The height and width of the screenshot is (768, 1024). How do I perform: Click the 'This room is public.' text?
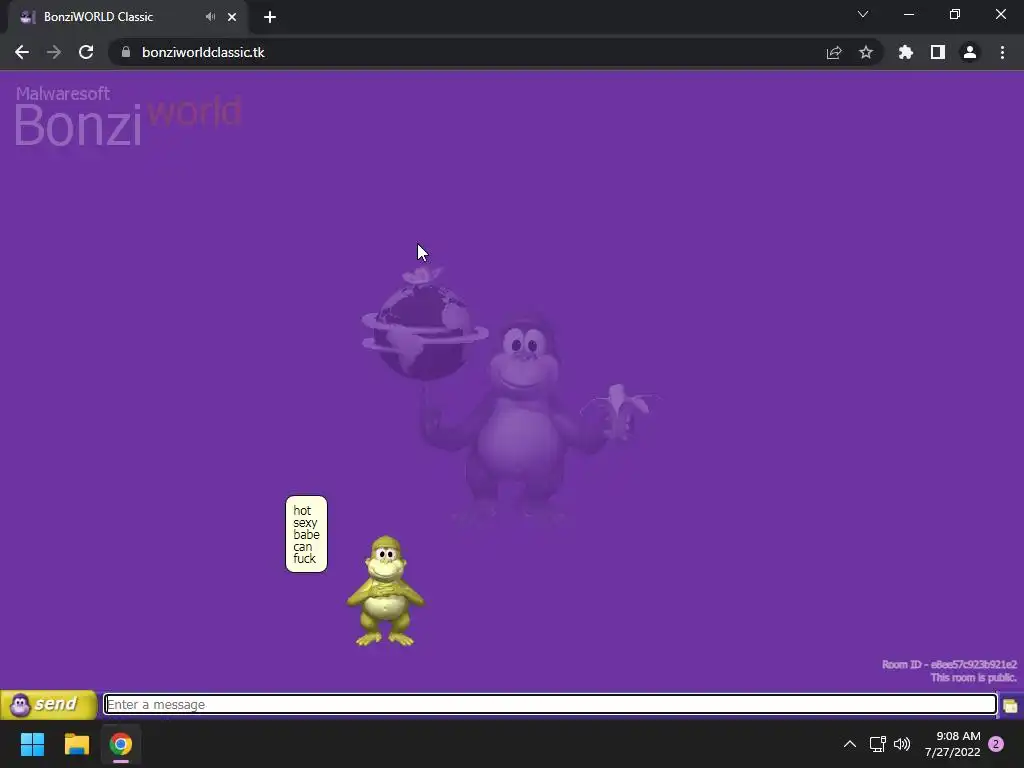coord(973,678)
